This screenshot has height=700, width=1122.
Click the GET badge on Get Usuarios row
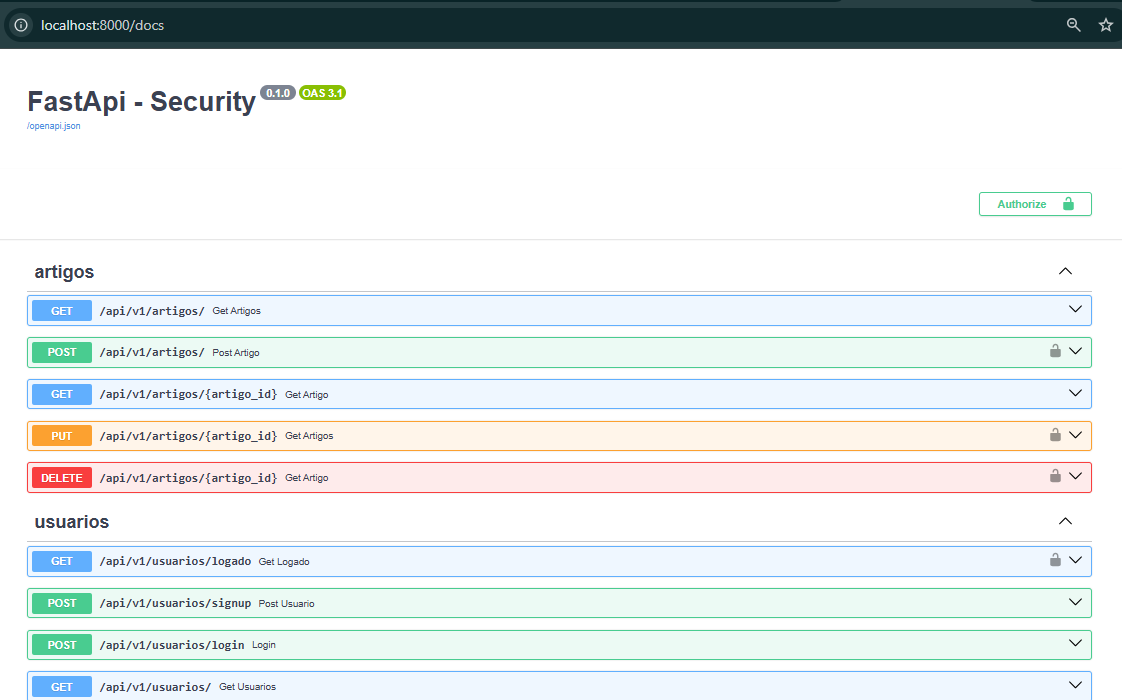[62, 686]
